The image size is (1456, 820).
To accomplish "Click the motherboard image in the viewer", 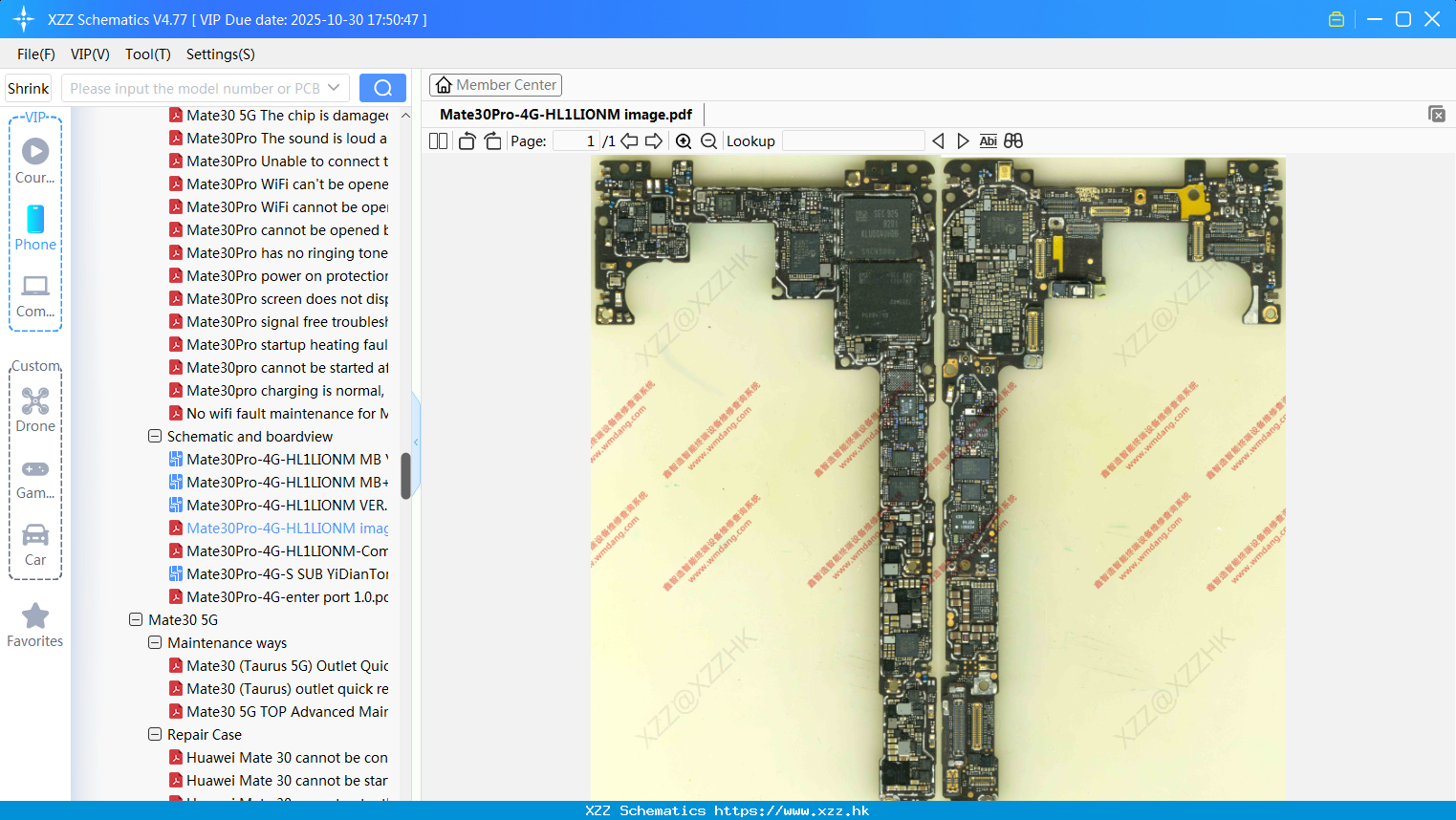I will coord(938,478).
